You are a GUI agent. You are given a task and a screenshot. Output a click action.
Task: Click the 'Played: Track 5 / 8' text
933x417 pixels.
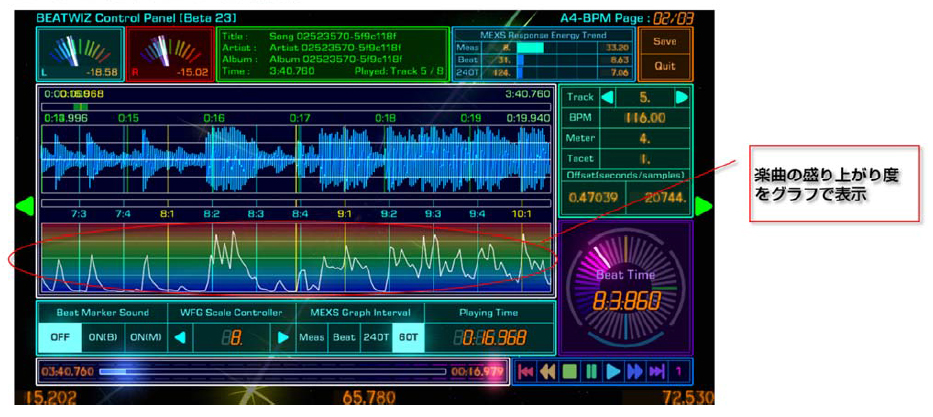coord(399,71)
